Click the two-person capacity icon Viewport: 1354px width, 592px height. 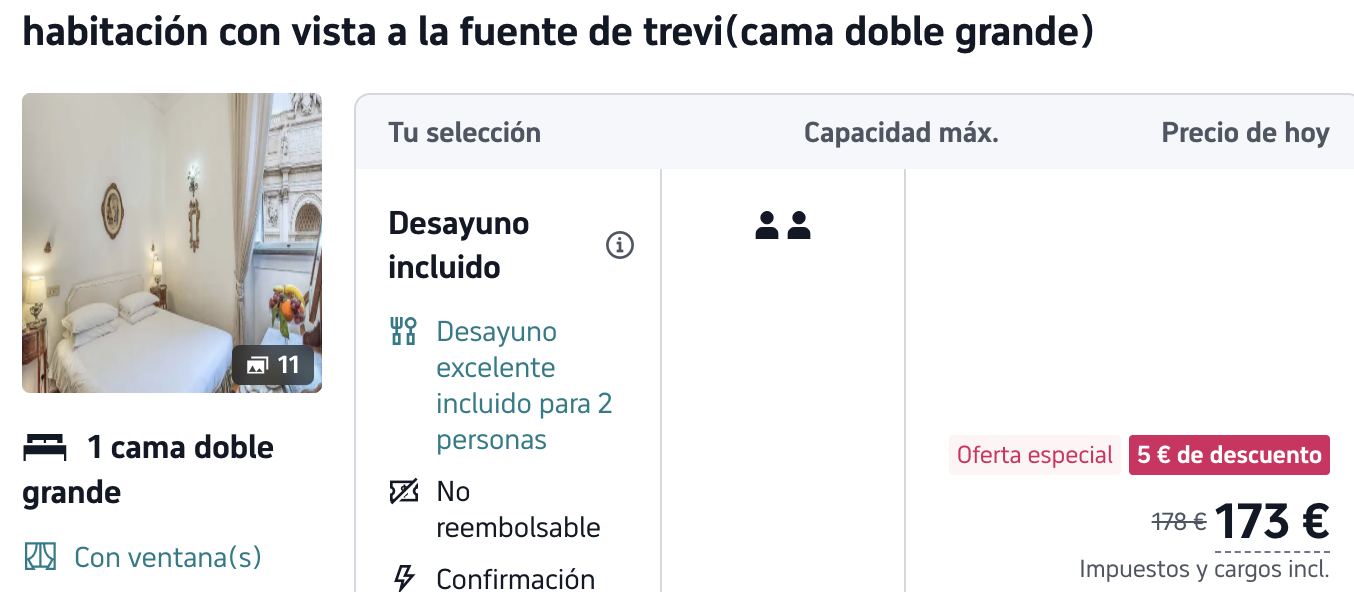click(783, 226)
